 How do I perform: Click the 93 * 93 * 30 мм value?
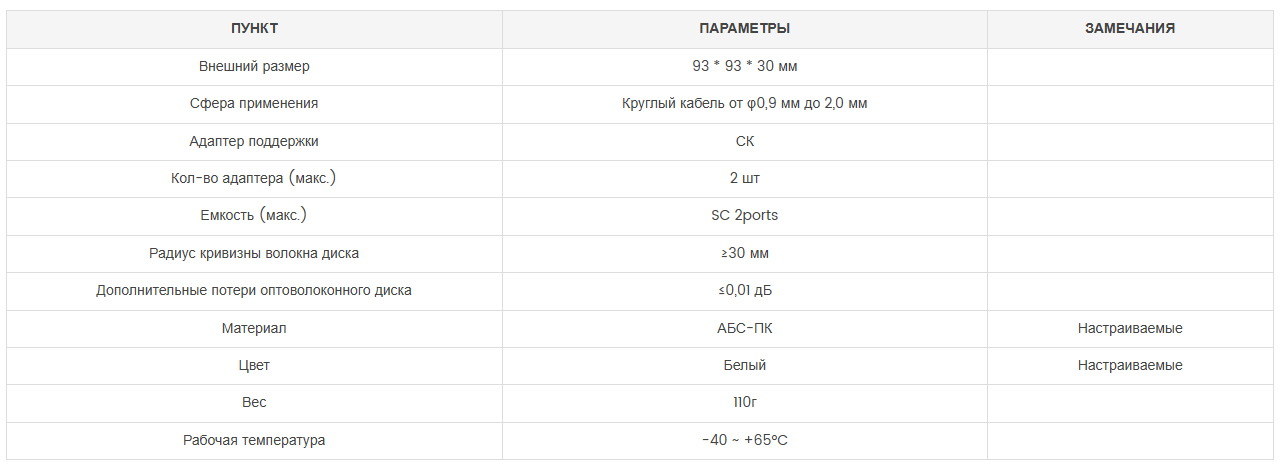744,67
